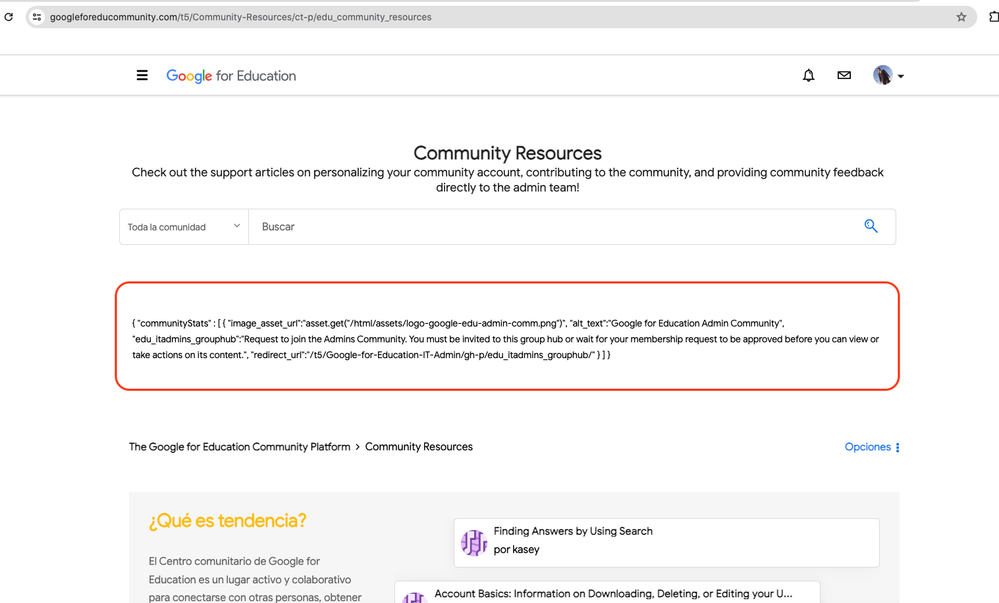
Task: Click the 'Community Resources' breadcrumb
Action: (419, 447)
